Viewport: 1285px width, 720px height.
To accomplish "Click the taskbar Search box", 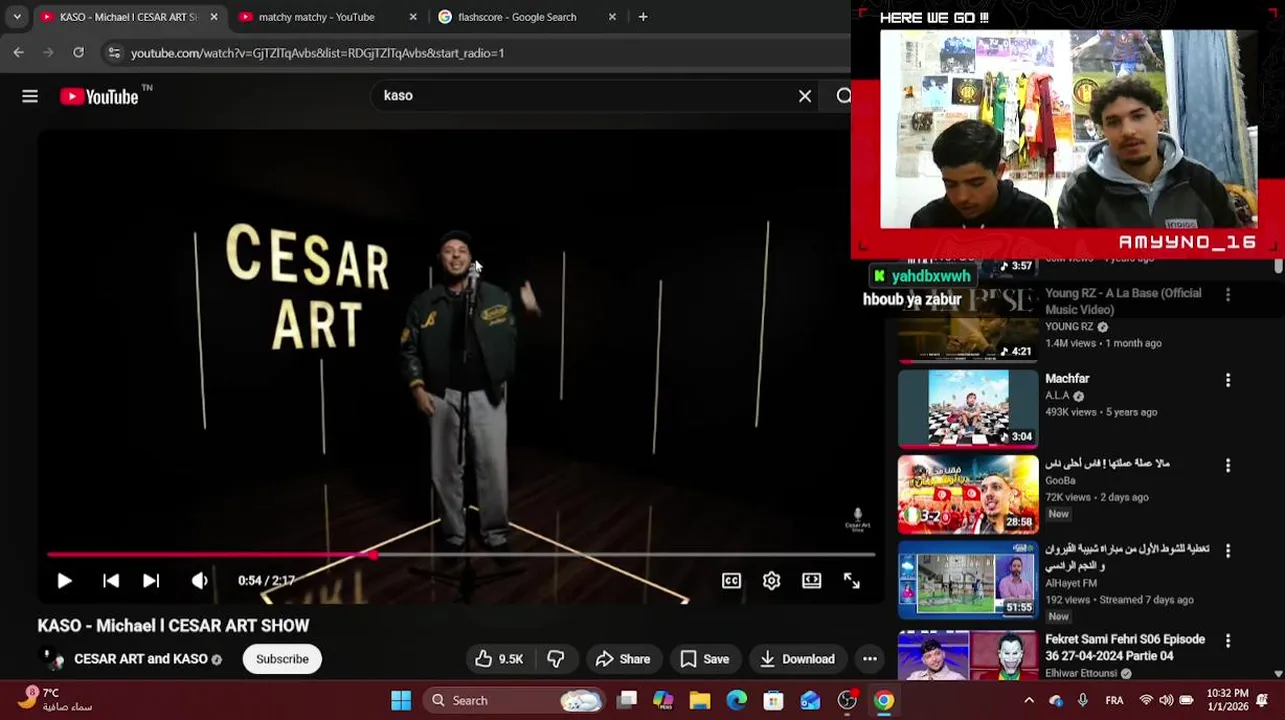I will point(514,700).
